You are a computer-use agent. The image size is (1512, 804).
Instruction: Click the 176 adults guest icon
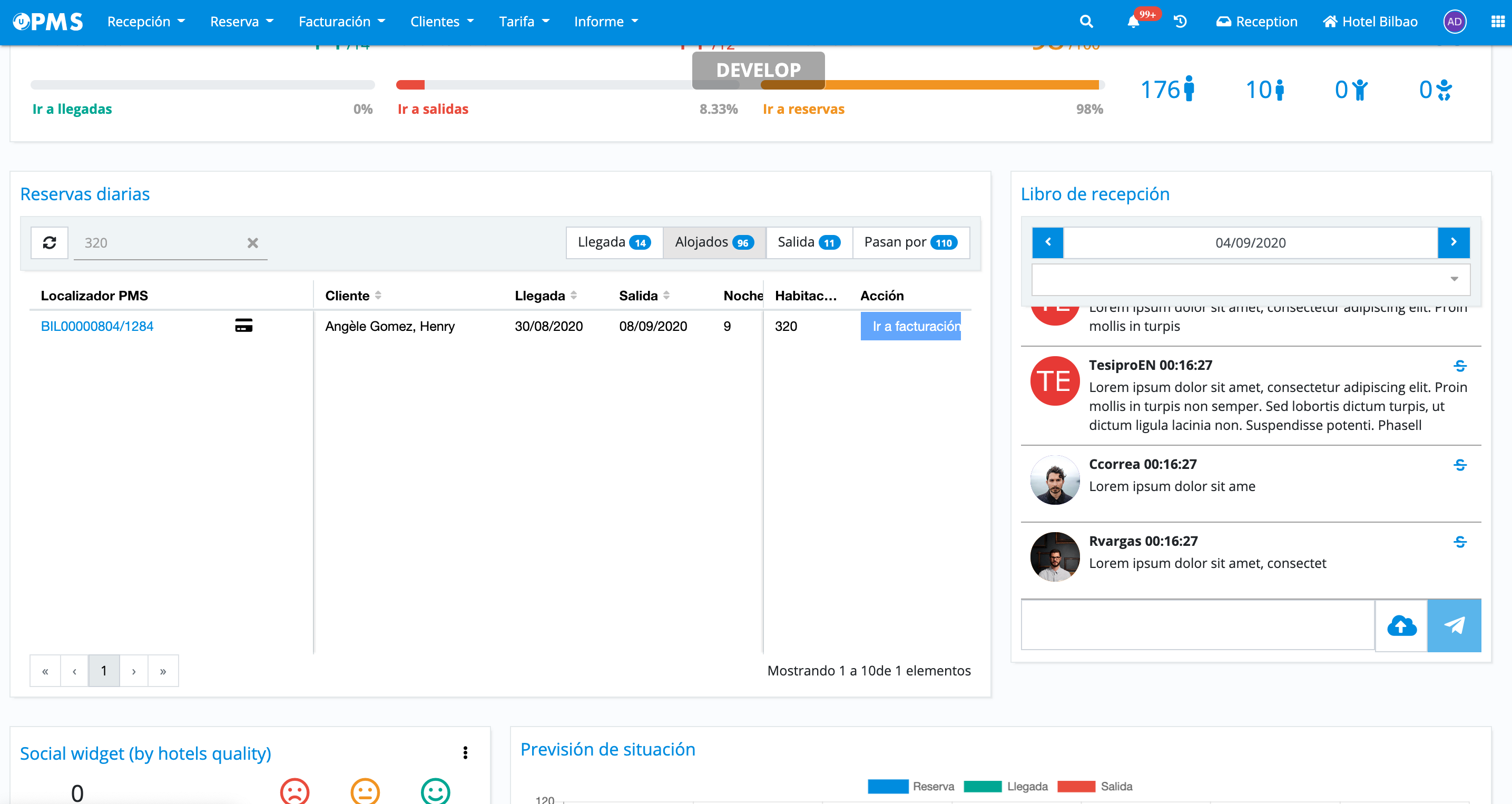(1189, 89)
